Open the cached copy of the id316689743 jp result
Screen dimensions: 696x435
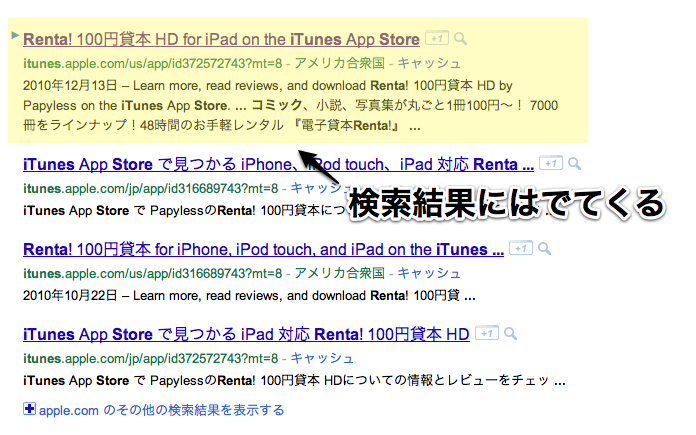(316, 187)
